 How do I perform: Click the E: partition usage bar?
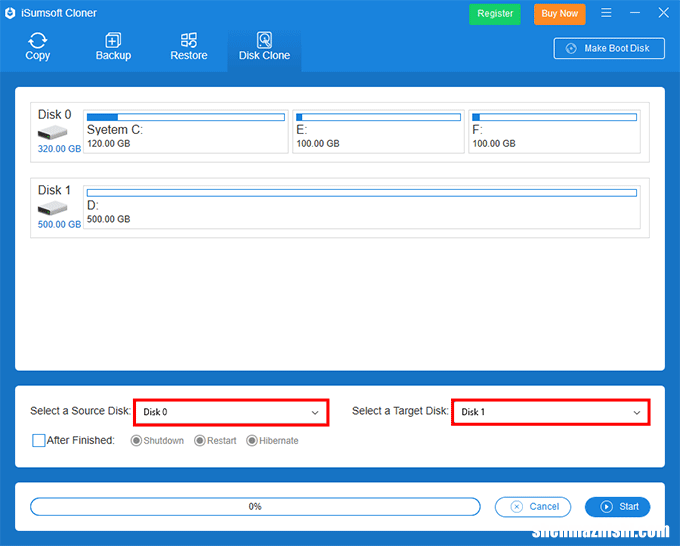click(378, 117)
